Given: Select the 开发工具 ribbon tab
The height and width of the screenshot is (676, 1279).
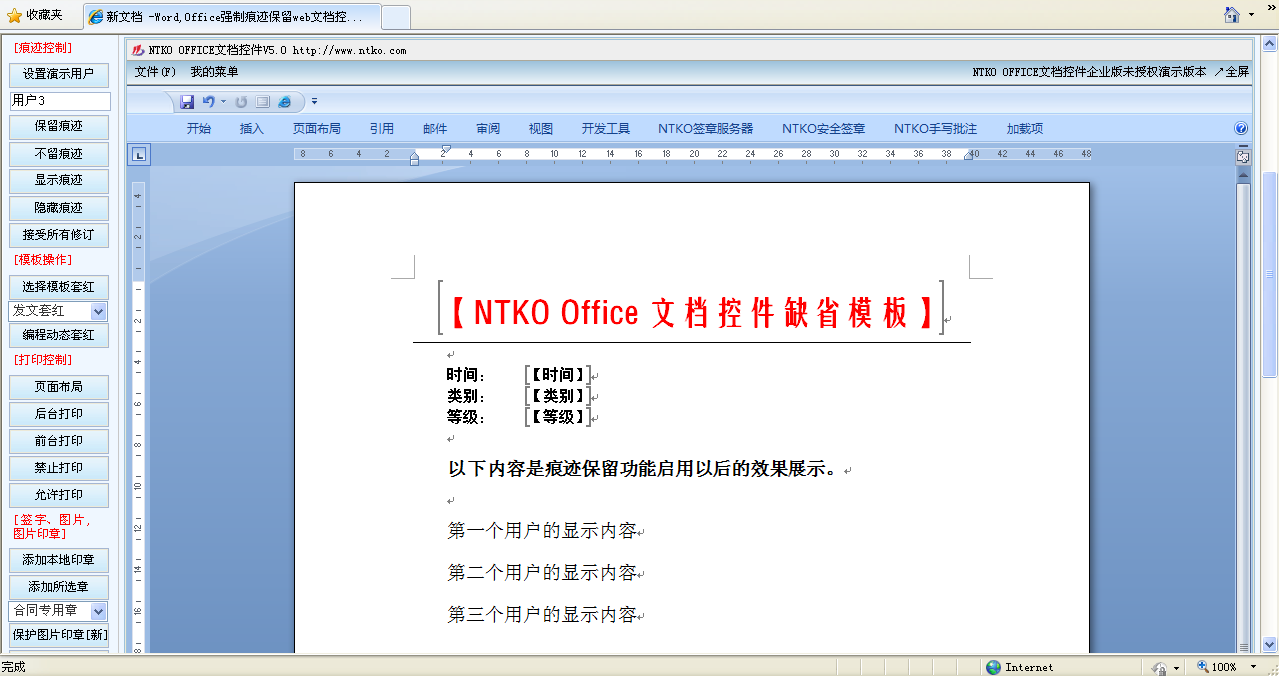Looking at the screenshot, I should click(x=606, y=128).
